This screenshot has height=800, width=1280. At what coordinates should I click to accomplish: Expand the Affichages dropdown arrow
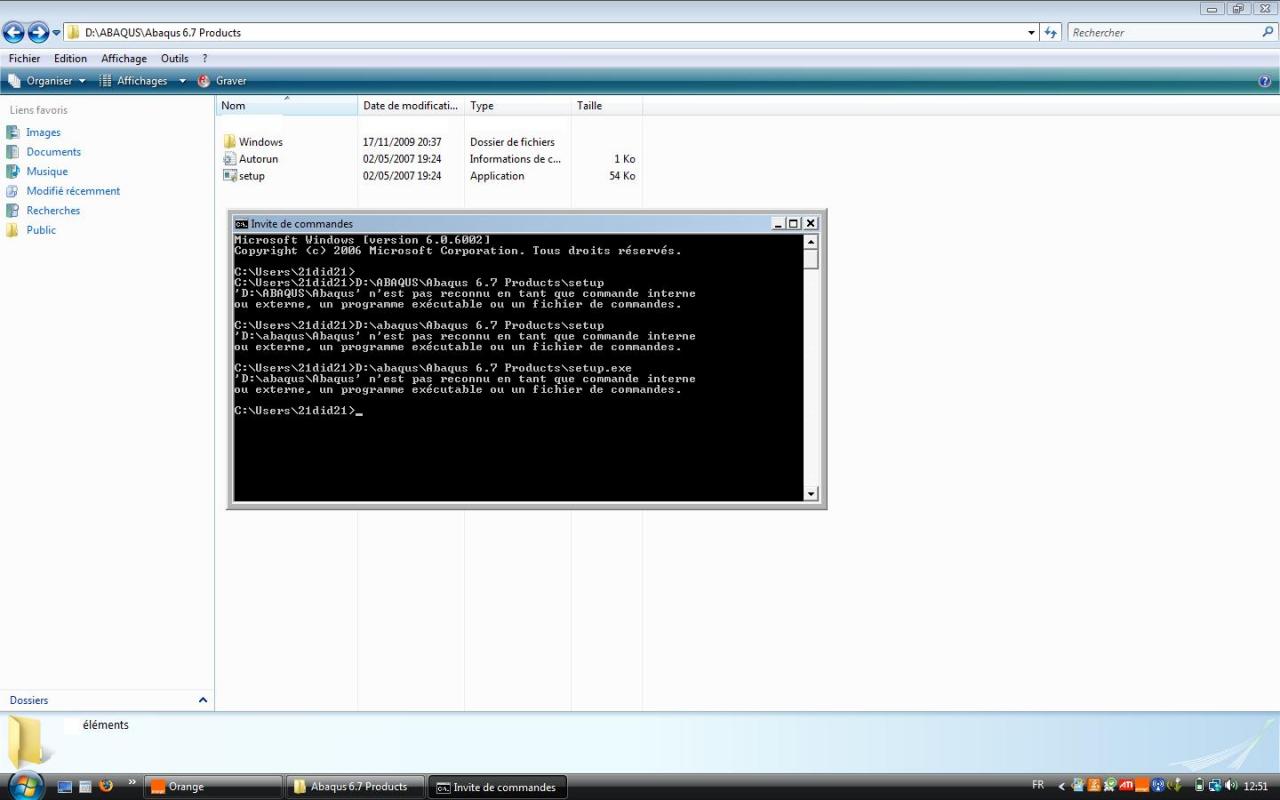(x=182, y=81)
